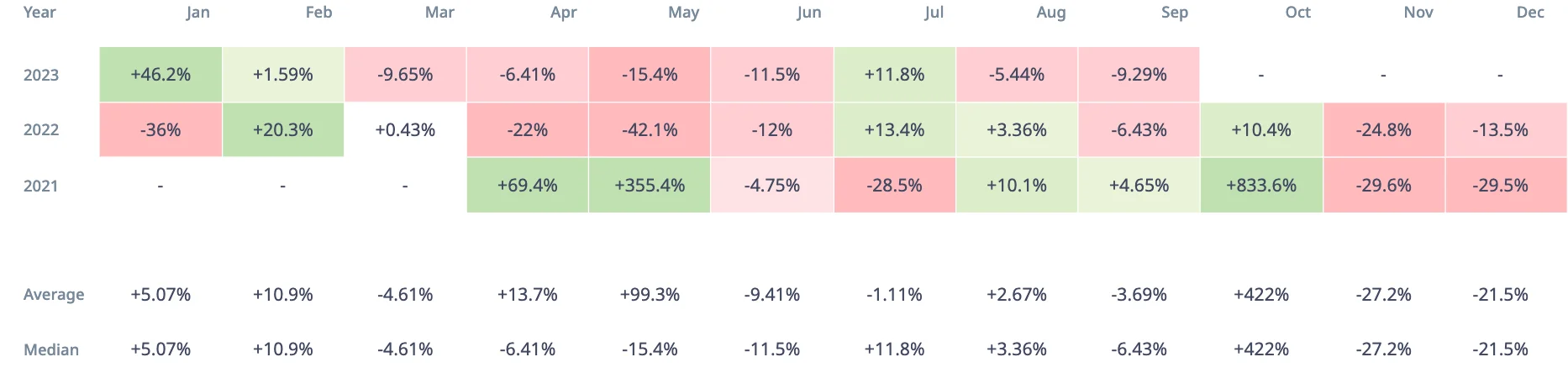Click the -24.8% November 2022 cell
Viewport: 1568px width, 378px height.
tap(1383, 130)
